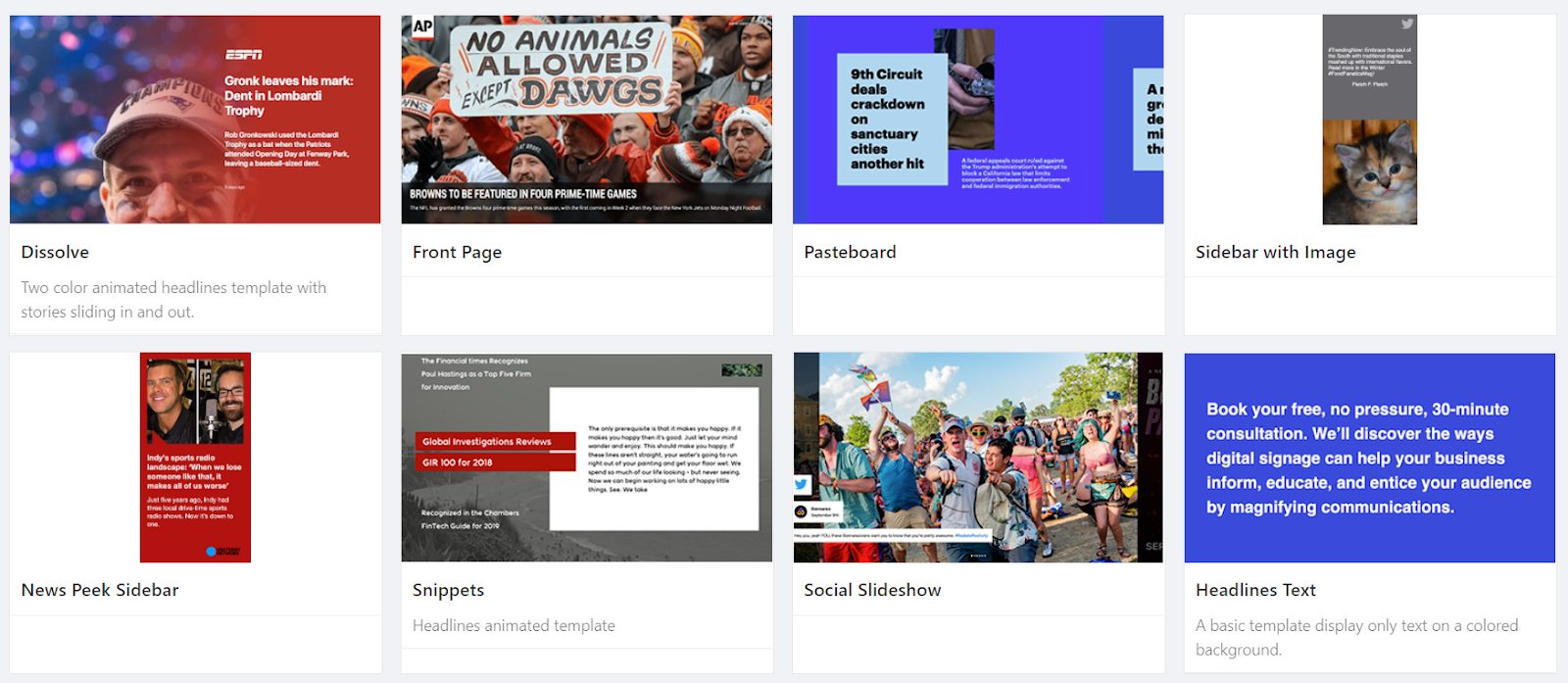
Task: Open the Dissolve template thumbnail
Action: click(x=195, y=120)
